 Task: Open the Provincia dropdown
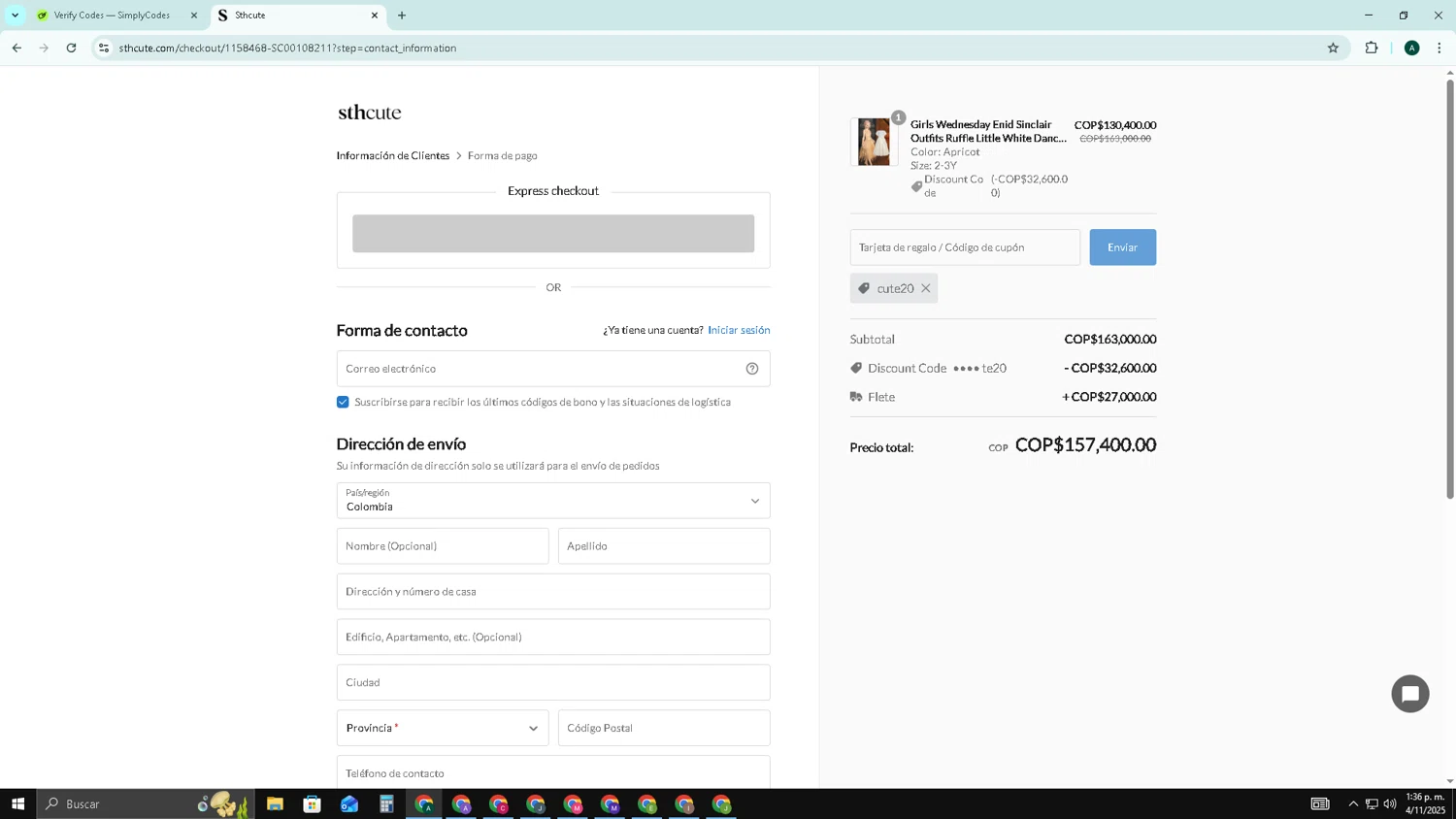tap(443, 728)
